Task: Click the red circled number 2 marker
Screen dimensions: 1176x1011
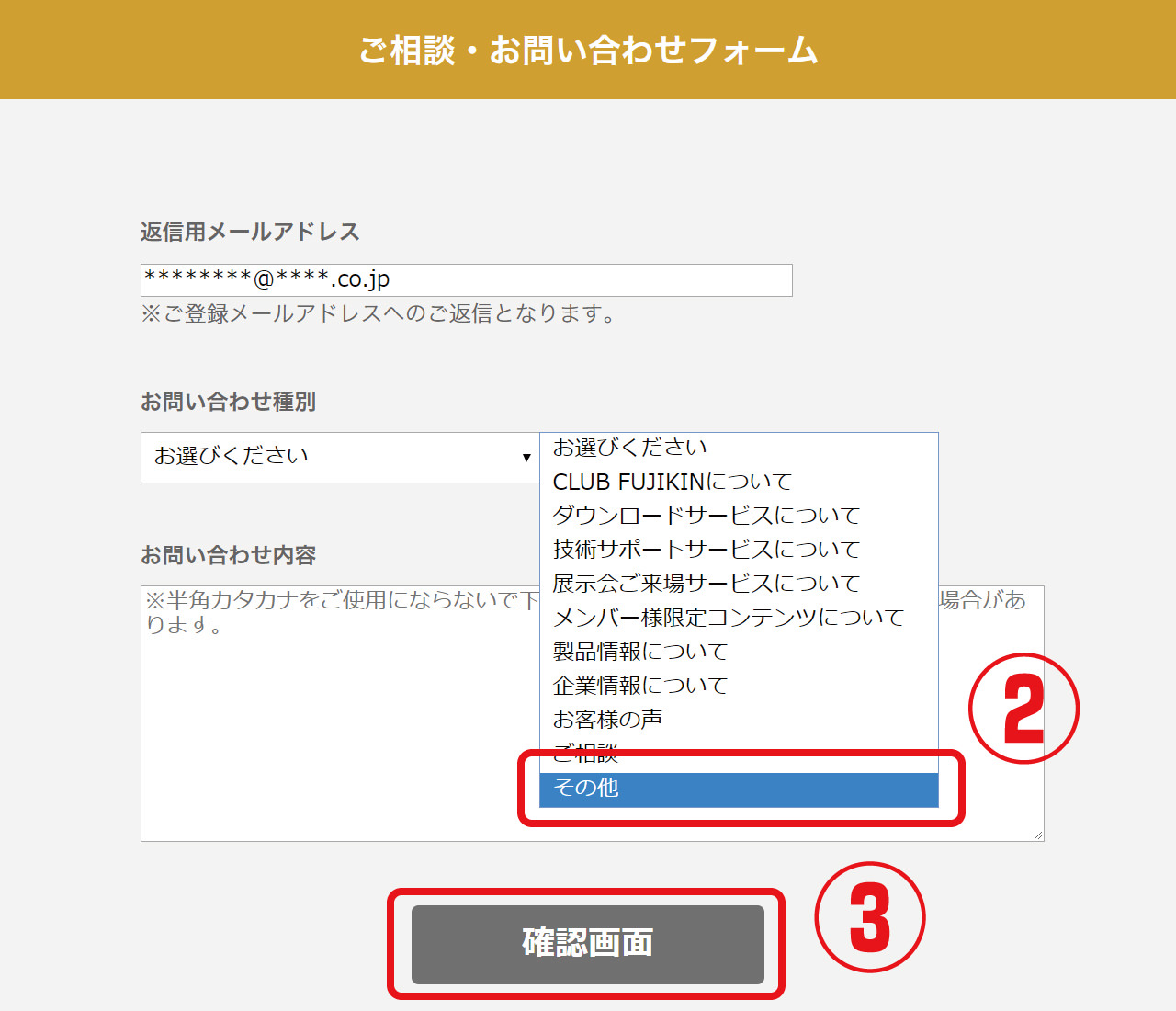Action: coord(1023,709)
